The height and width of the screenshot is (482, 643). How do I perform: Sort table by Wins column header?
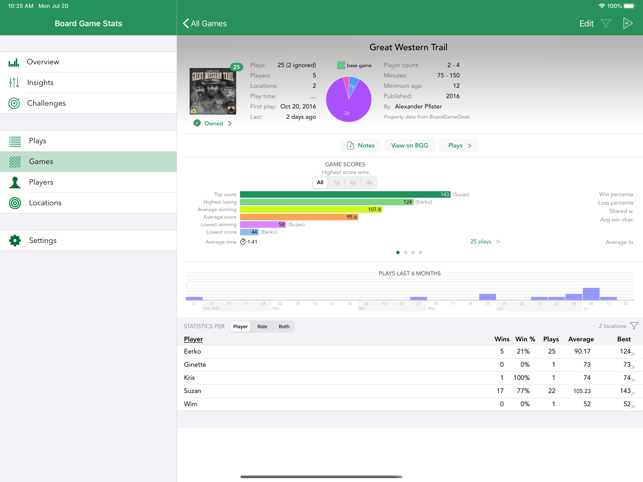point(502,339)
